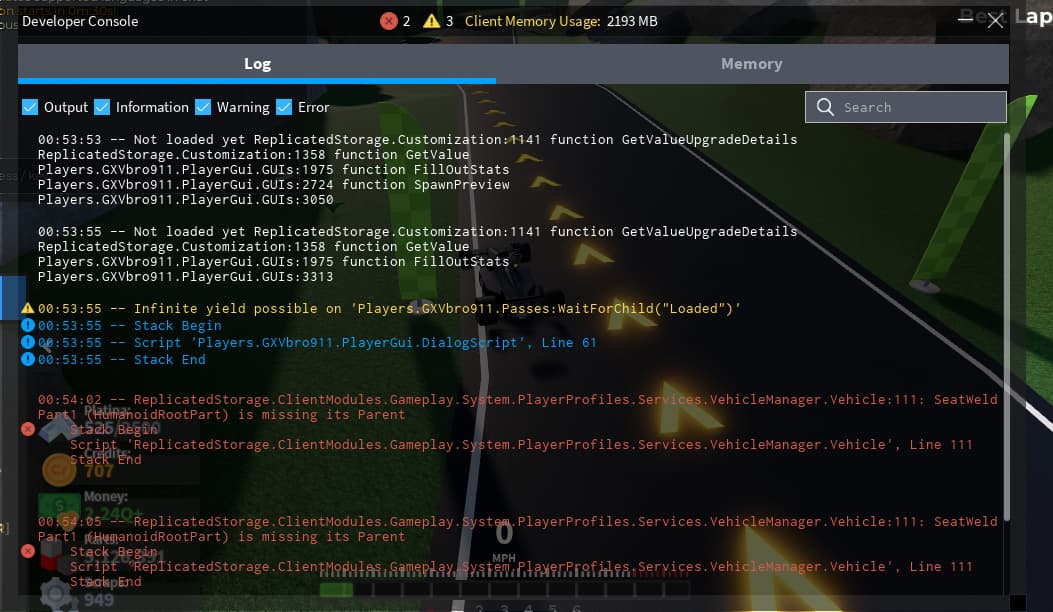Screen dimensions: 1053x612
Task: Click the Client Memory Usage readout
Action: 561,21
